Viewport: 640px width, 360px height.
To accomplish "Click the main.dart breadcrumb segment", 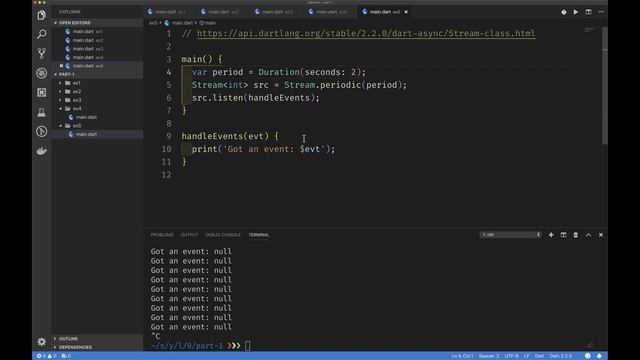I will (179, 23).
